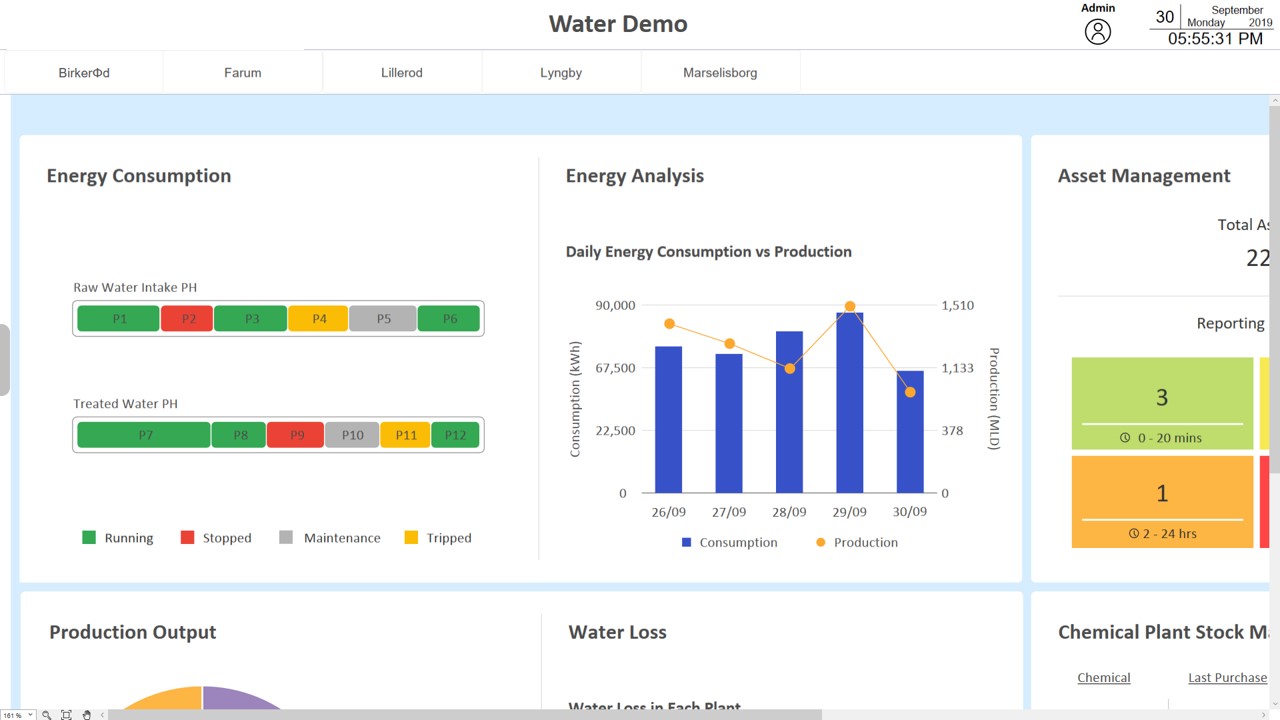Click the yellow Tripped legend swatch
Viewport: 1280px width, 720px height.
coord(411,538)
